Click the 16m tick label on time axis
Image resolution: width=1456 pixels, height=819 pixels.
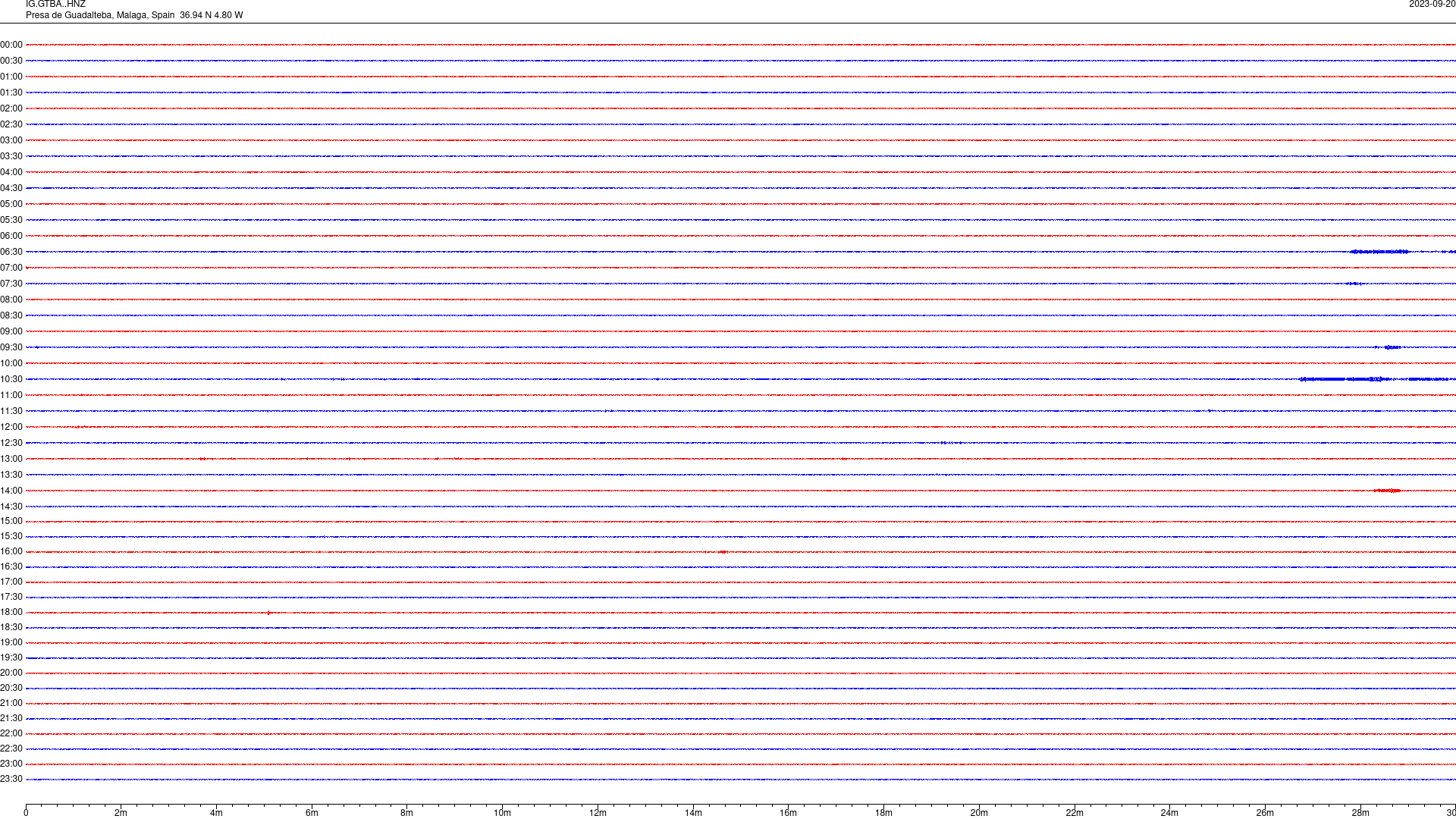click(x=788, y=813)
